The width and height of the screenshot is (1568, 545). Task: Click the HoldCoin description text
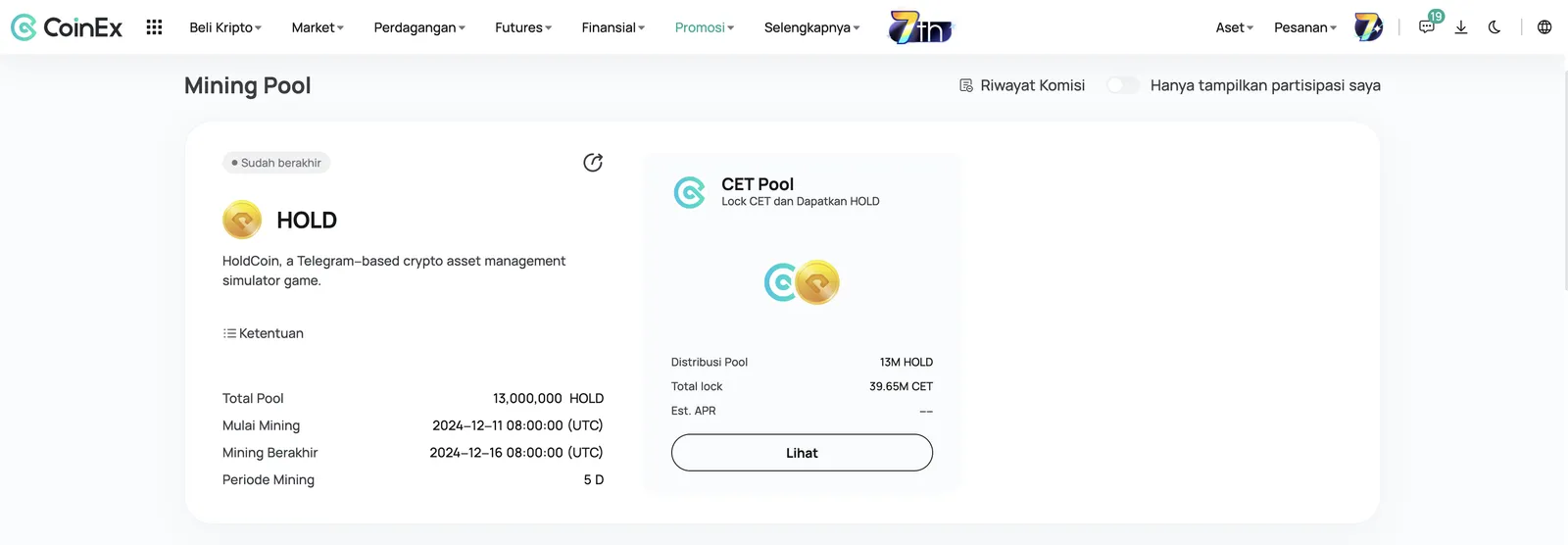(394, 271)
